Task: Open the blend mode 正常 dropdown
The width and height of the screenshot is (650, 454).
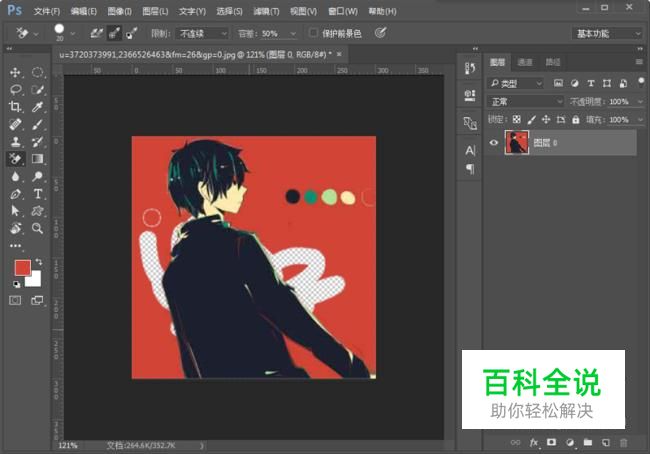Action: click(526, 102)
